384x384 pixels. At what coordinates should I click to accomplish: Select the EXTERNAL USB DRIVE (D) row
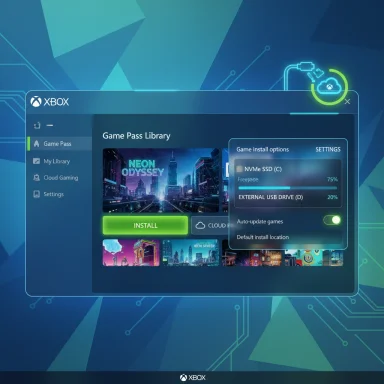click(x=288, y=197)
